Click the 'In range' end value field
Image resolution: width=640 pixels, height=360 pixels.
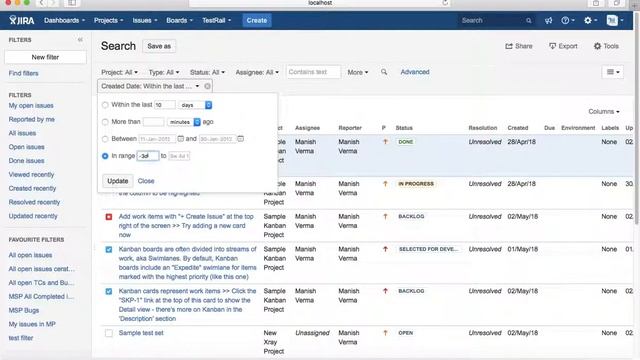tap(179, 156)
